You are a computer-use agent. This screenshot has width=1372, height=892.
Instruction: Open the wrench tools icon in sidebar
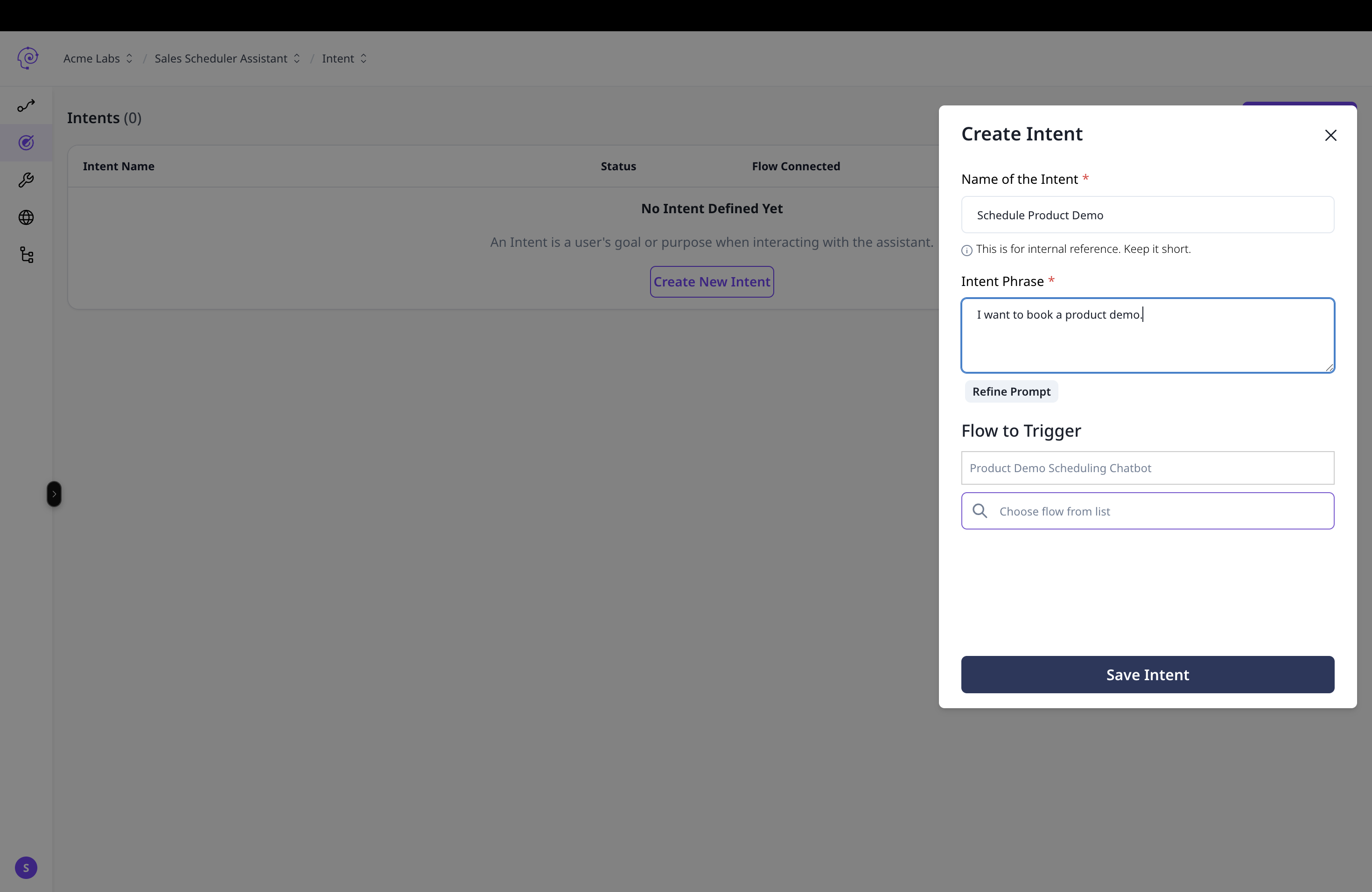[26, 181]
